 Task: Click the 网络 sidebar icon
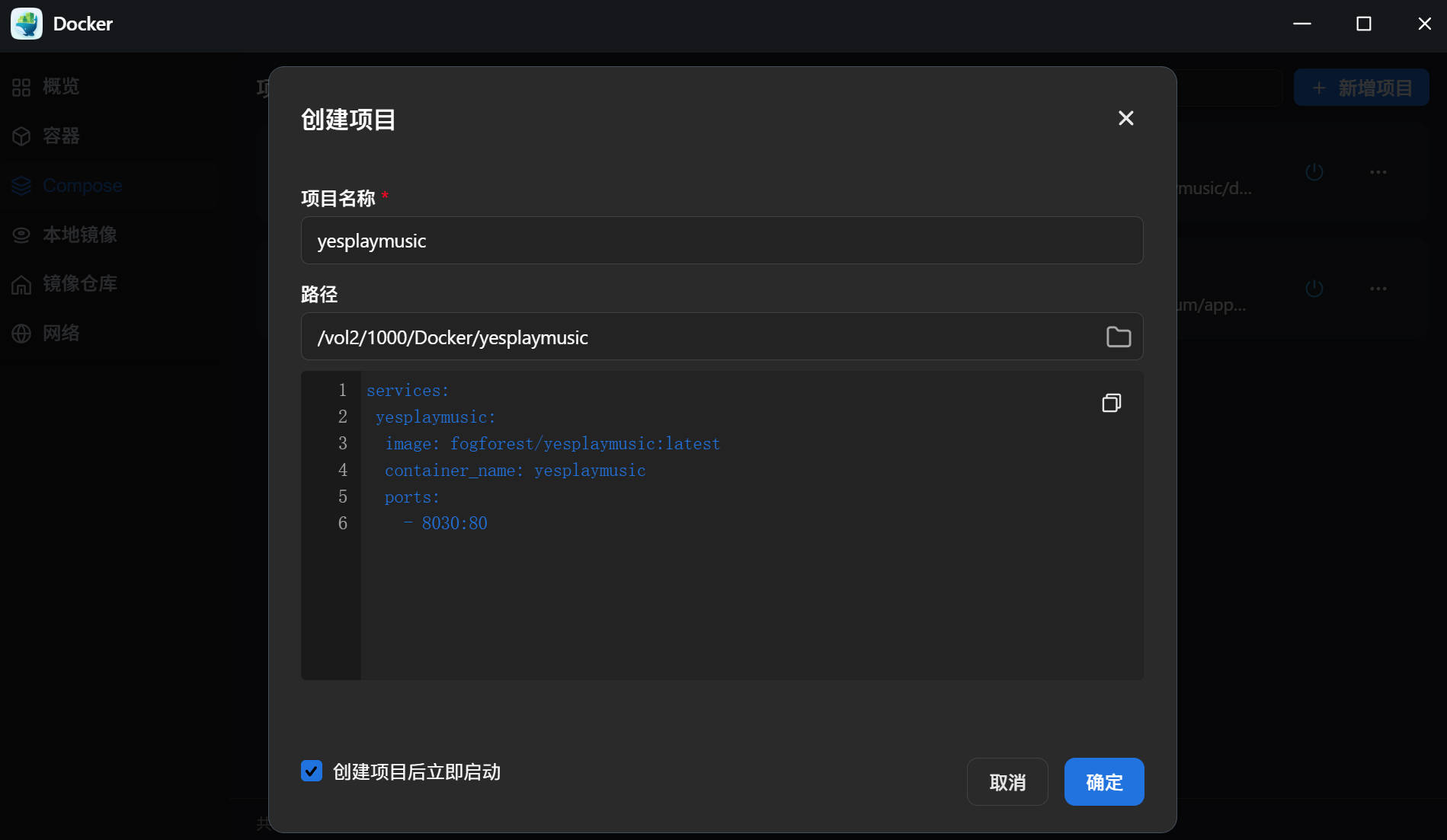point(22,333)
